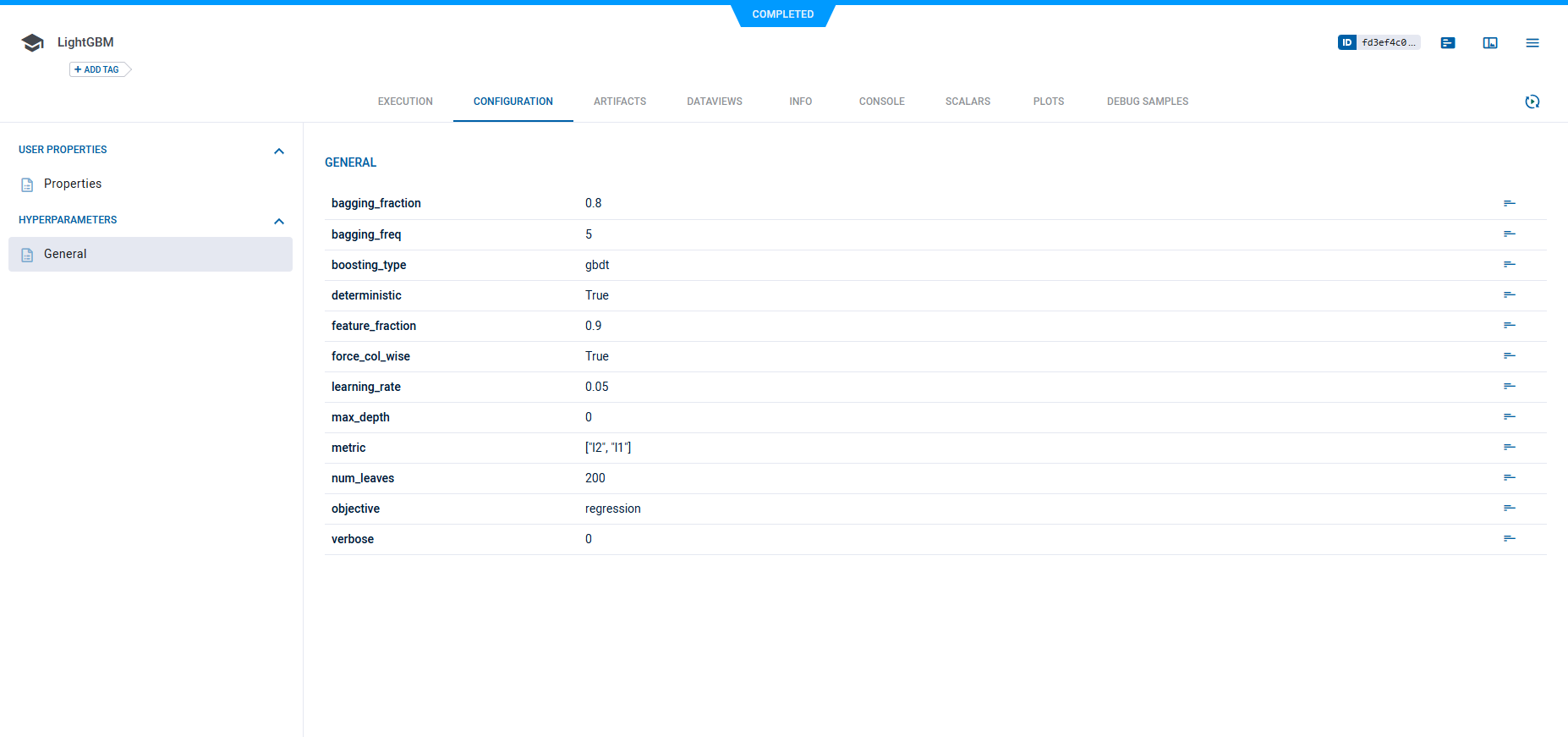Collapse the Hyperparameters section

pyautogui.click(x=279, y=221)
